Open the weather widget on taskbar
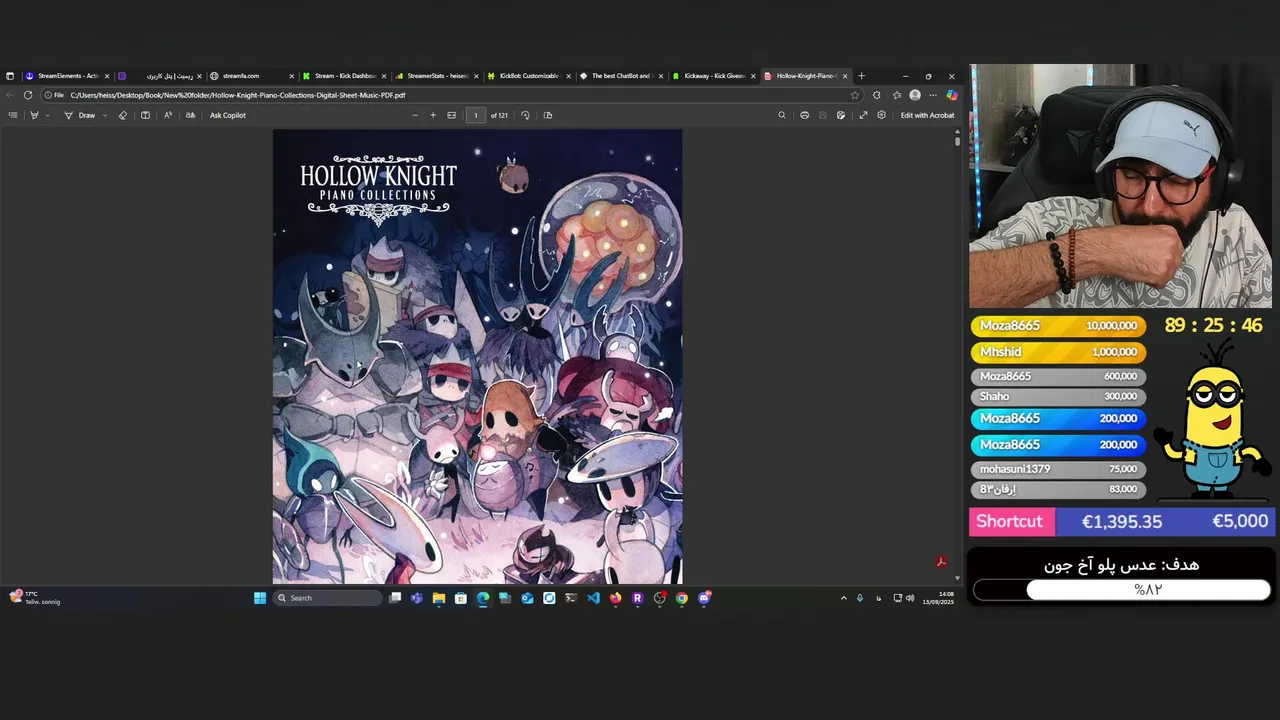This screenshot has height=720, width=1280. 34,598
